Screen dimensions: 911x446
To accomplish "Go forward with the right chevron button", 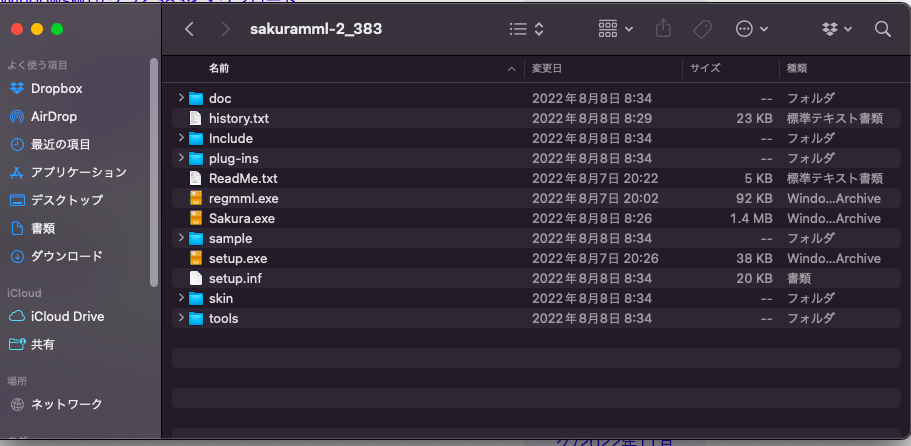I will tap(226, 29).
